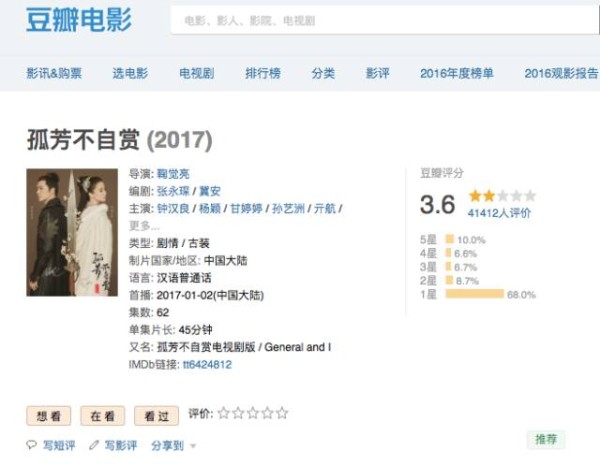Mark the show as 在看
Screen dimensions: 600x465
click(103, 414)
